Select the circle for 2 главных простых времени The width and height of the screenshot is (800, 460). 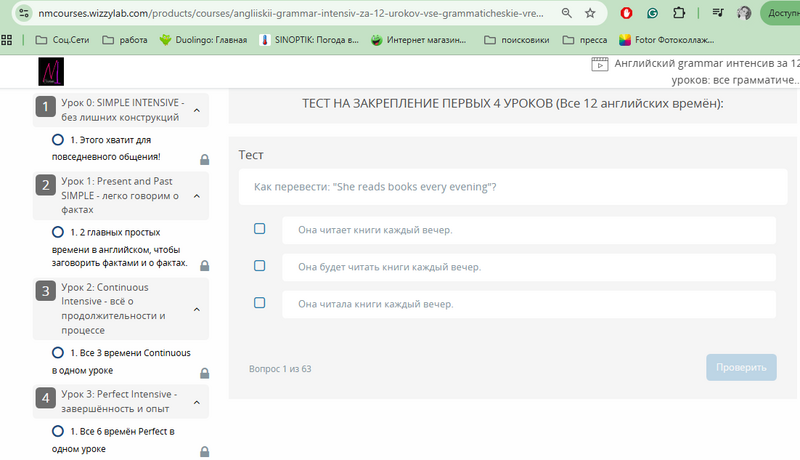pos(58,232)
